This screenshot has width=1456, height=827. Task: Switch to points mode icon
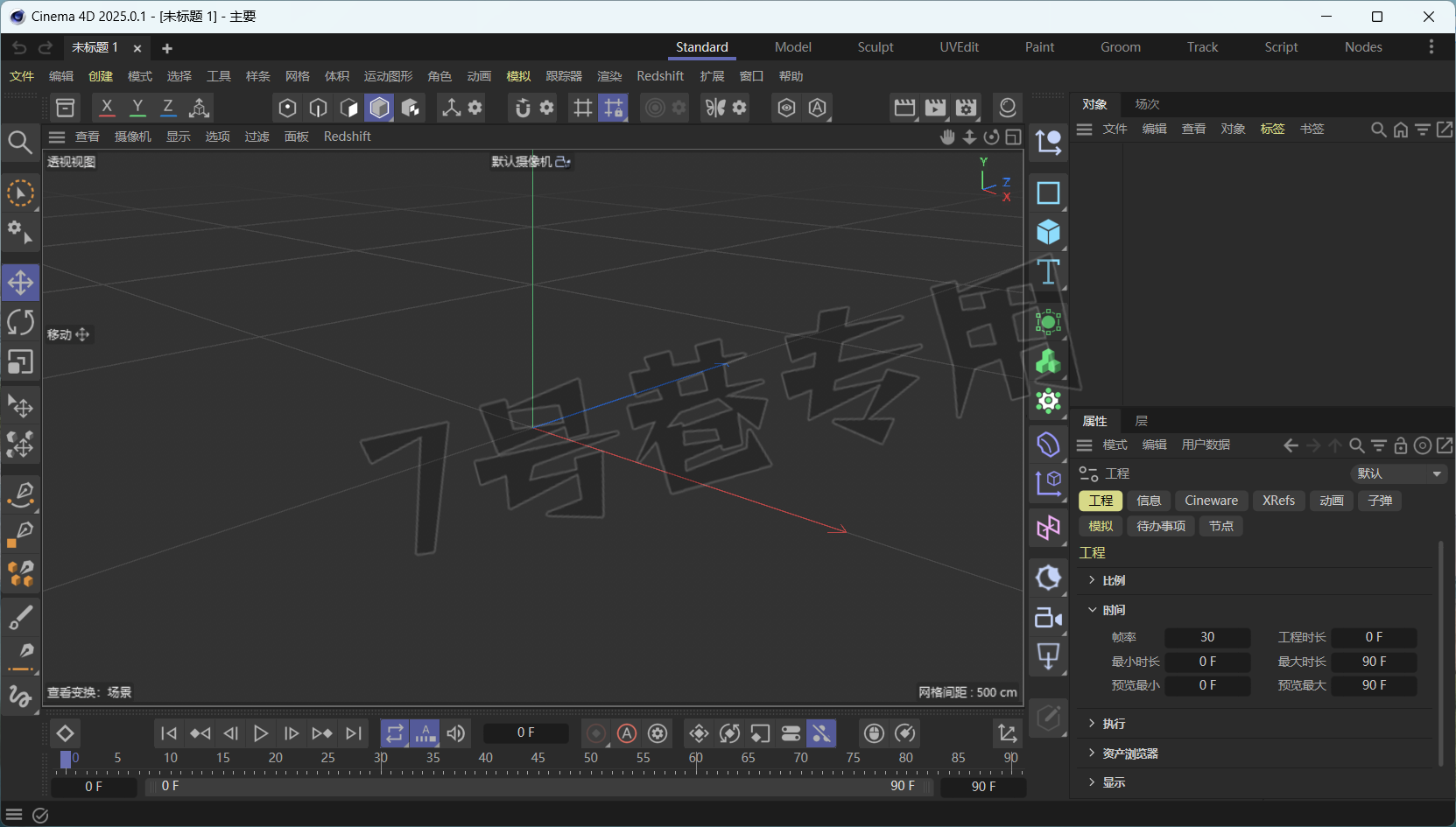click(x=287, y=108)
